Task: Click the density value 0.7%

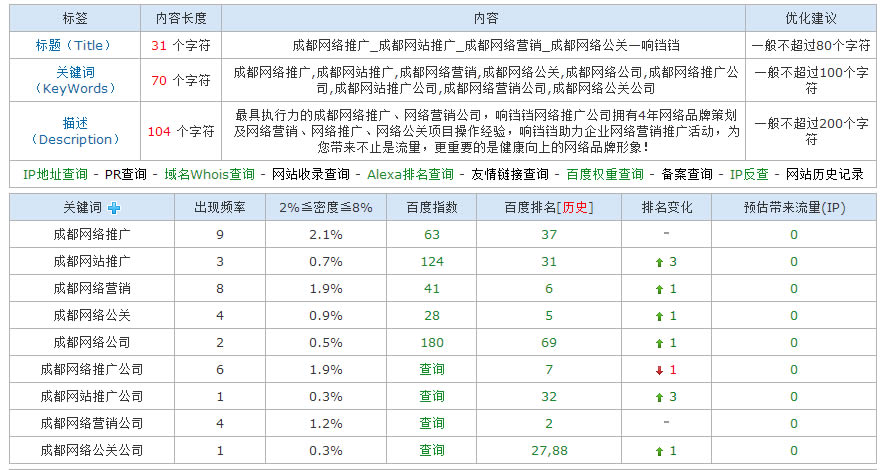Action: (326, 261)
